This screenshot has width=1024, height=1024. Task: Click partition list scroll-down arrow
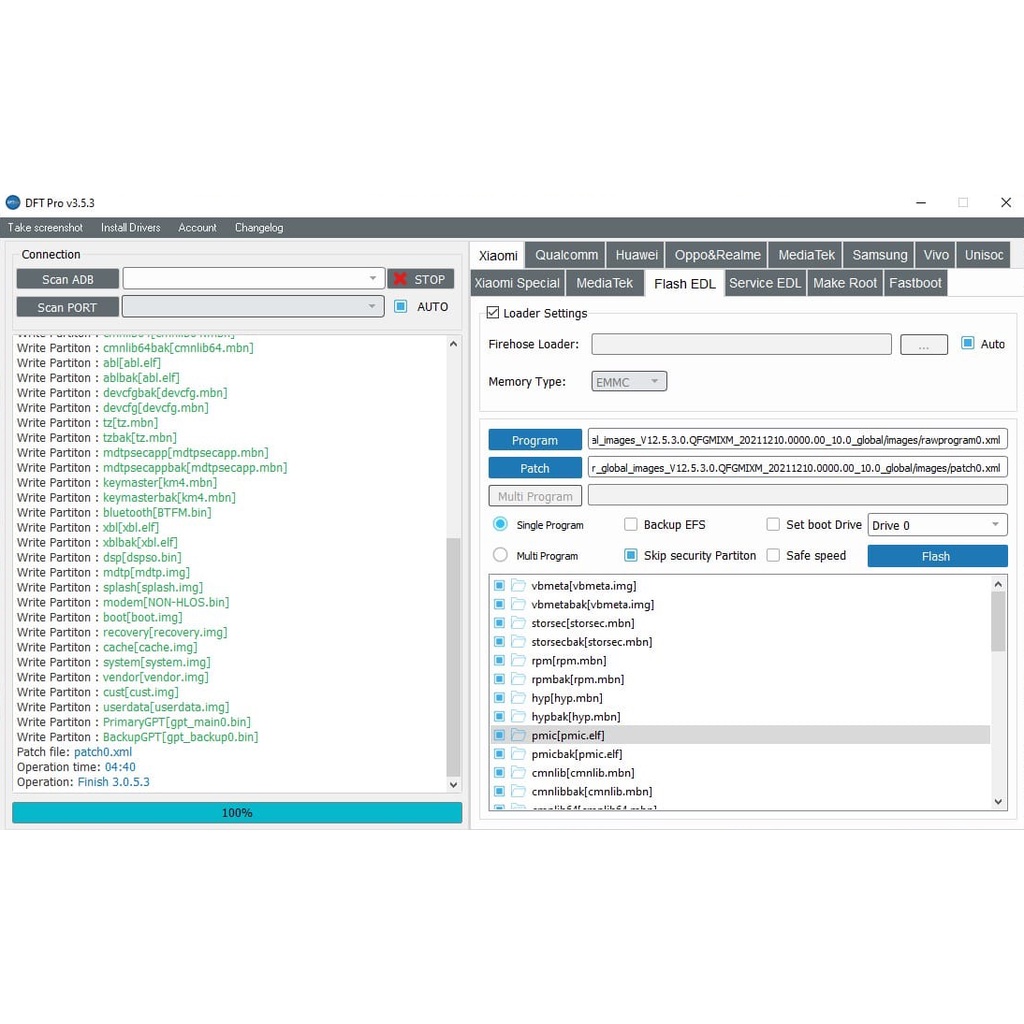pyautogui.click(x=998, y=801)
